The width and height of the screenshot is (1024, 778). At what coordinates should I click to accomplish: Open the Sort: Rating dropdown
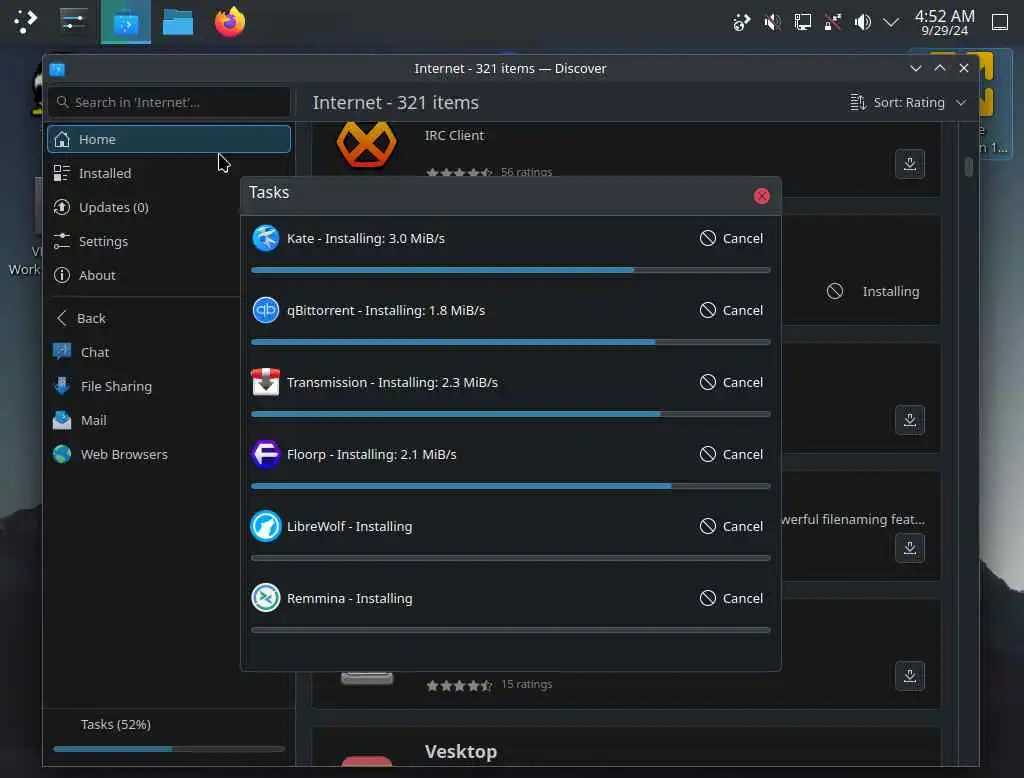[x=908, y=103]
